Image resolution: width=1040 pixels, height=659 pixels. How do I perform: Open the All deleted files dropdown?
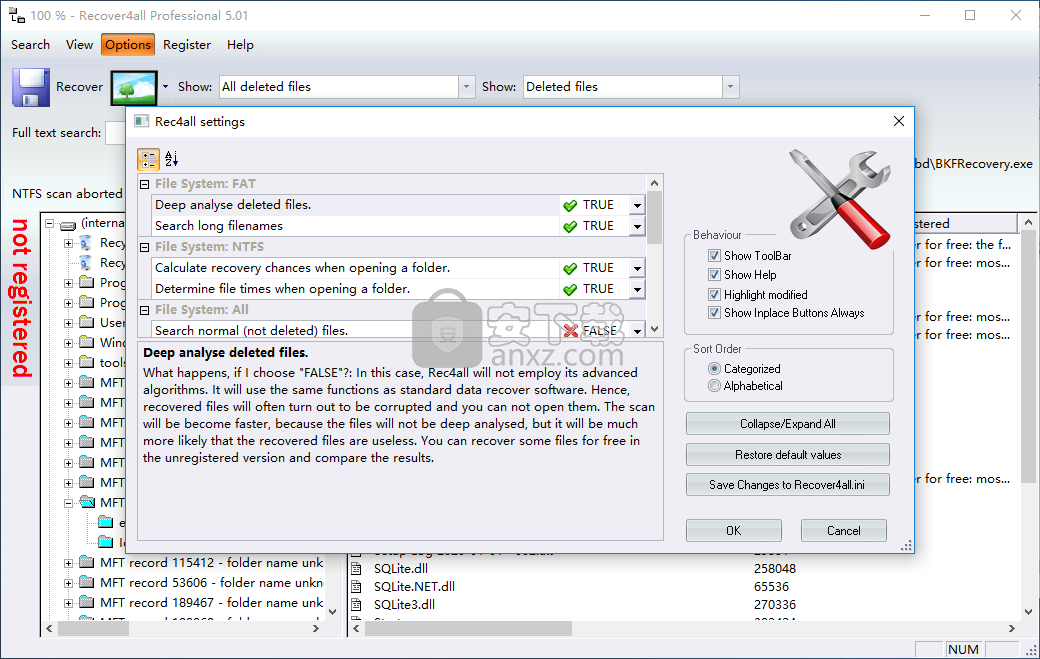click(466, 87)
